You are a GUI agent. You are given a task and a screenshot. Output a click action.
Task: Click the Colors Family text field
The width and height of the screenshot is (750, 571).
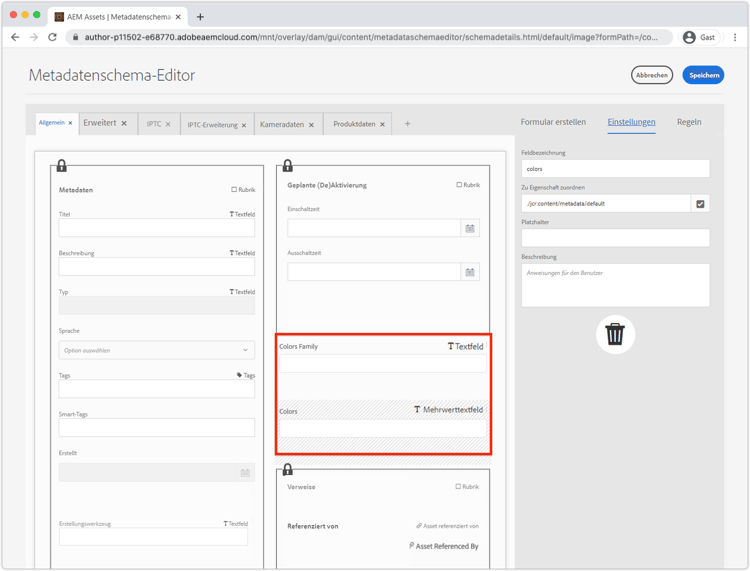tap(383, 363)
